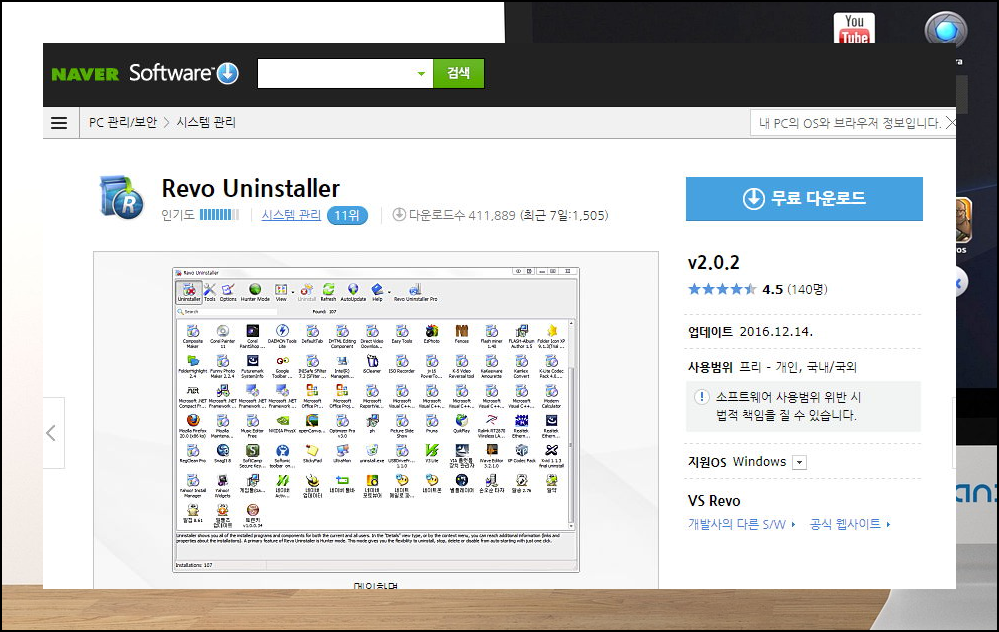Viewport: 999px width, 632px height.
Task: Visit the 공식 웹사이트 link
Action: click(x=849, y=524)
